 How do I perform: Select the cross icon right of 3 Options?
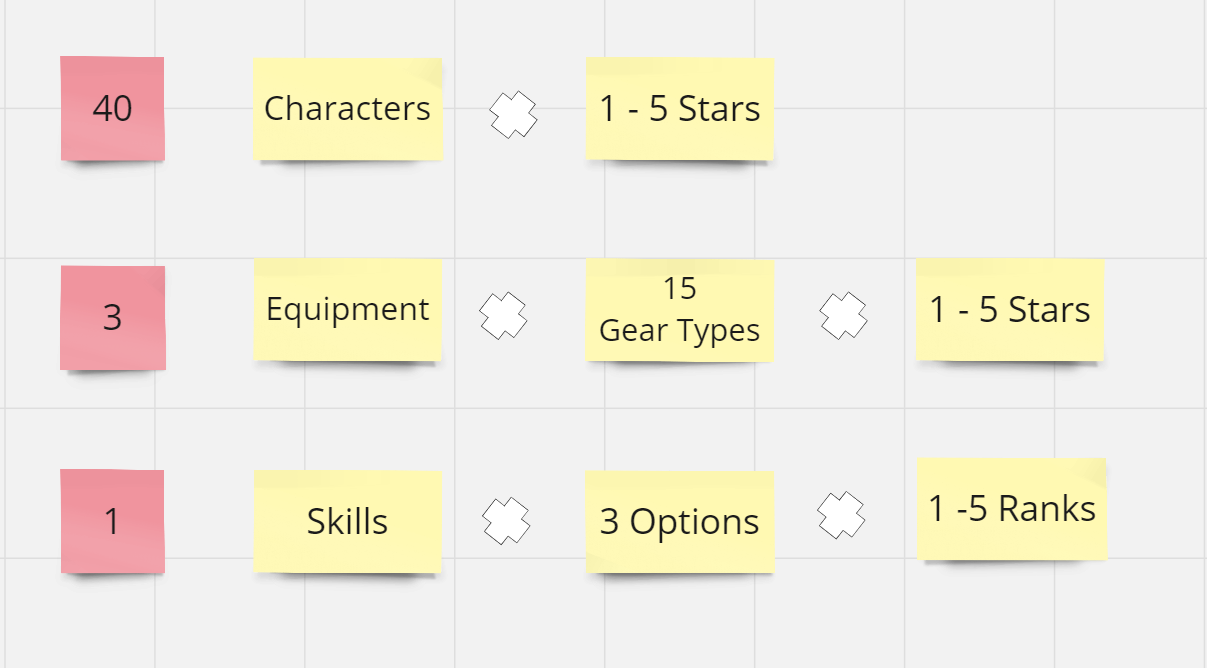point(841,516)
